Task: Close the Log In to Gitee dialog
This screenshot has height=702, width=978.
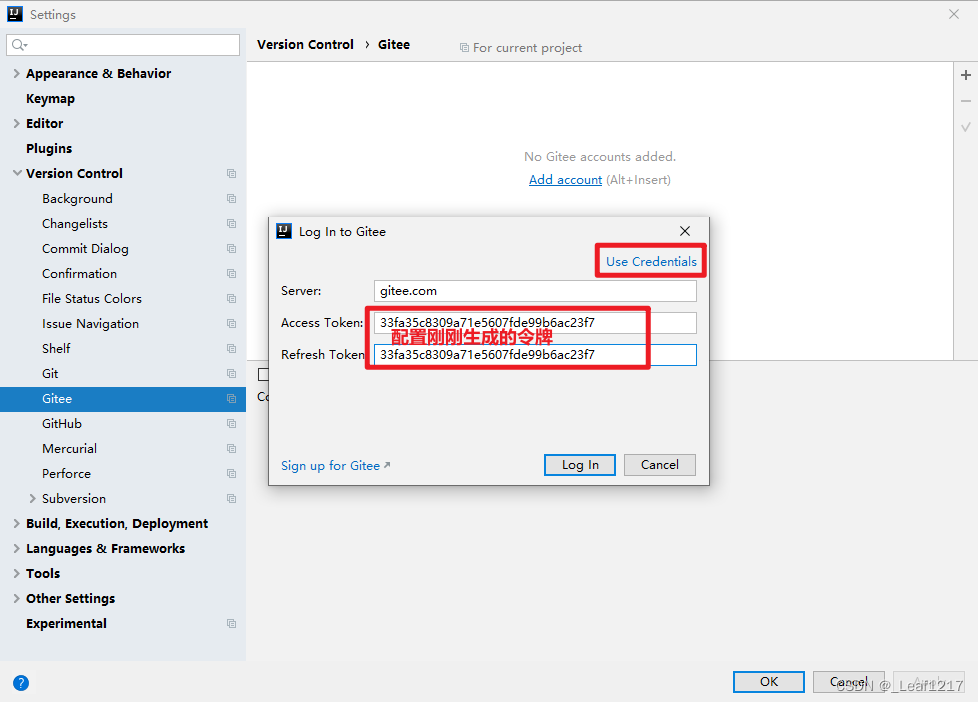Action: [685, 231]
